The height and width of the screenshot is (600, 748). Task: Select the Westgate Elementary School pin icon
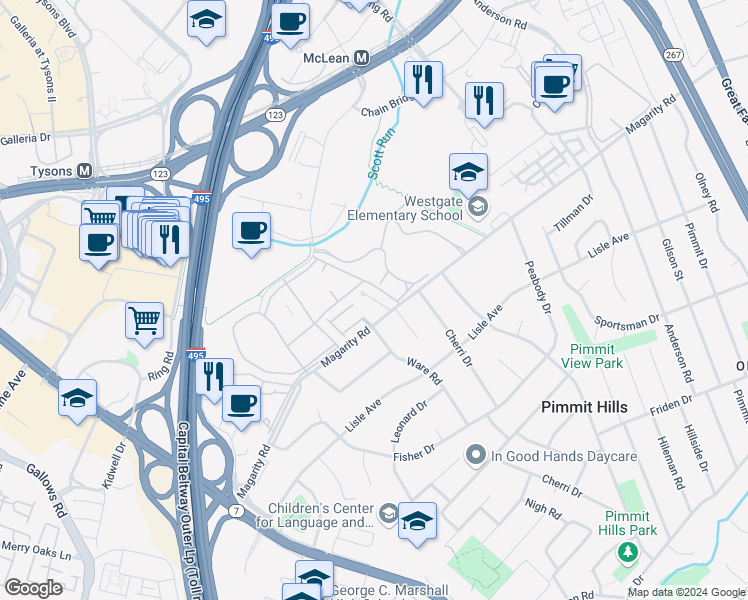coord(478,207)
